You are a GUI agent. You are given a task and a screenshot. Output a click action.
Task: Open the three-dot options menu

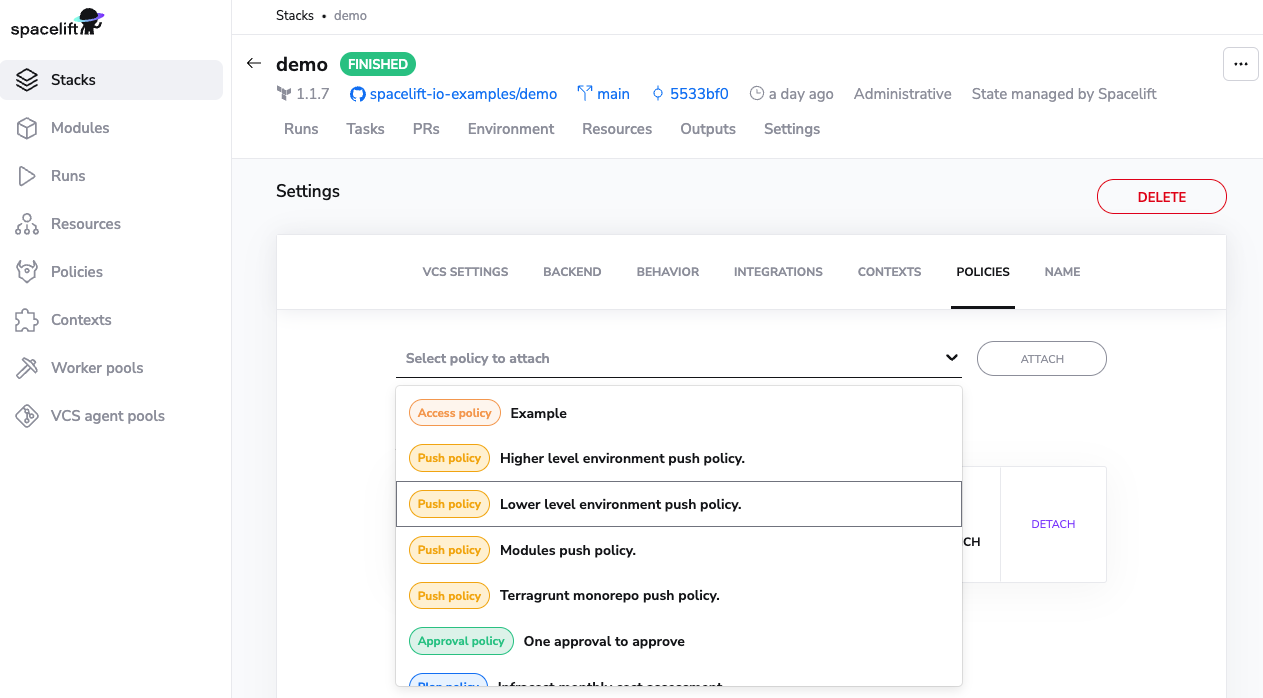tap(1241, 63)
